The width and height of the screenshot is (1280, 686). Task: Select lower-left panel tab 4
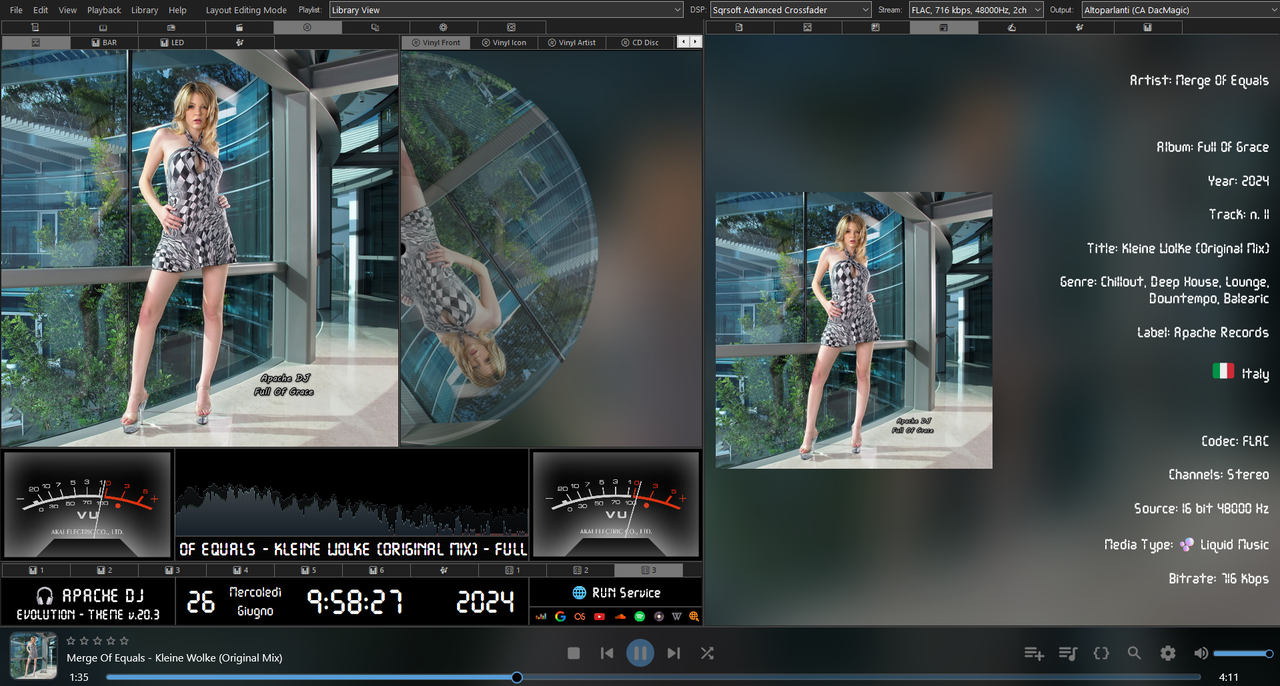240,570
